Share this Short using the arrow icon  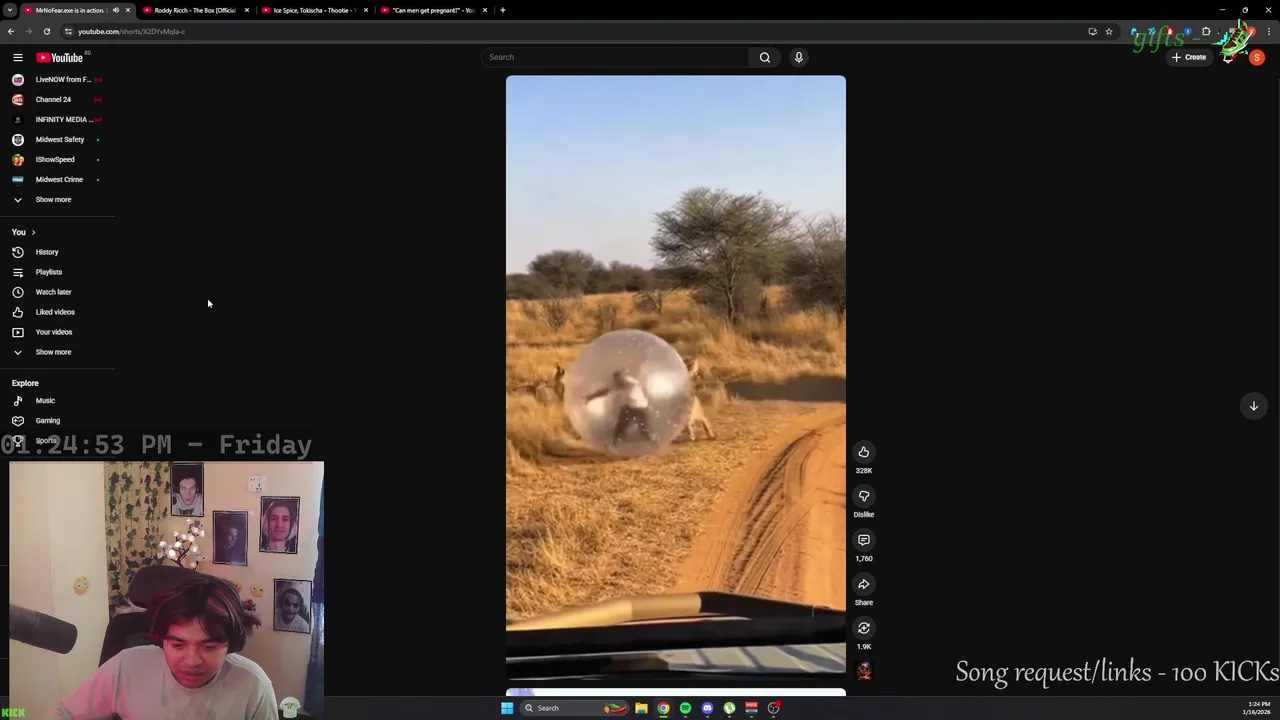pos(864,584)
